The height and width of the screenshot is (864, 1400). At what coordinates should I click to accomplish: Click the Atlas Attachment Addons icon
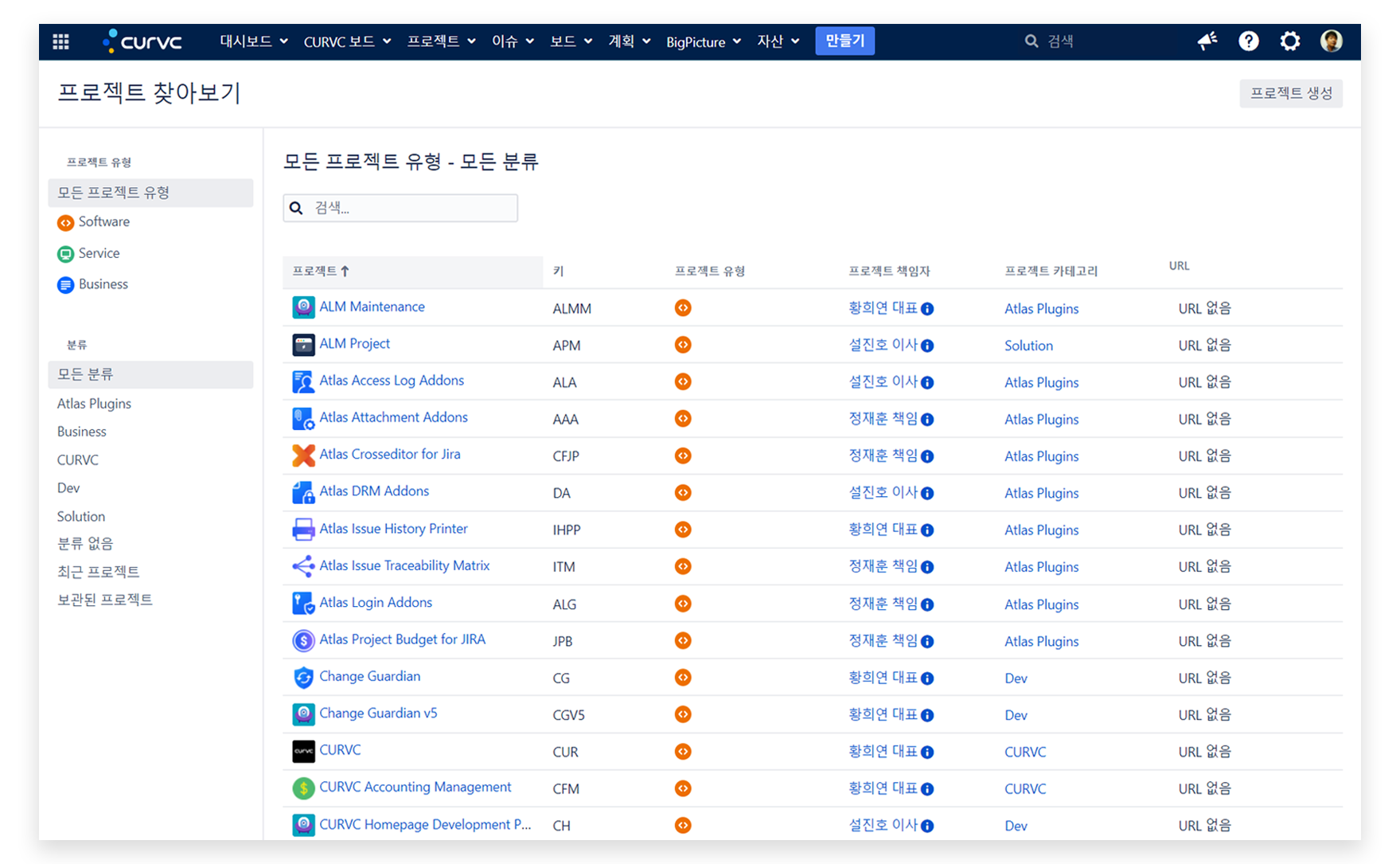(x=303, y=418)
